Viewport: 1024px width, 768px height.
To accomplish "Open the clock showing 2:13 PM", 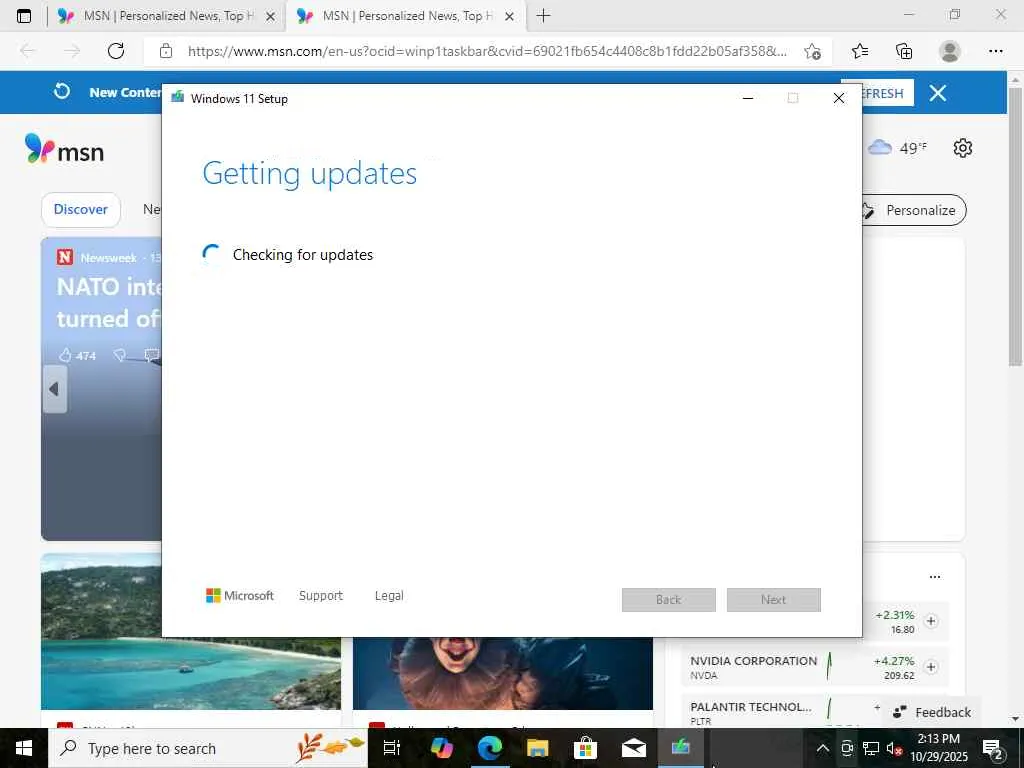I will click(x=939, y=748).
